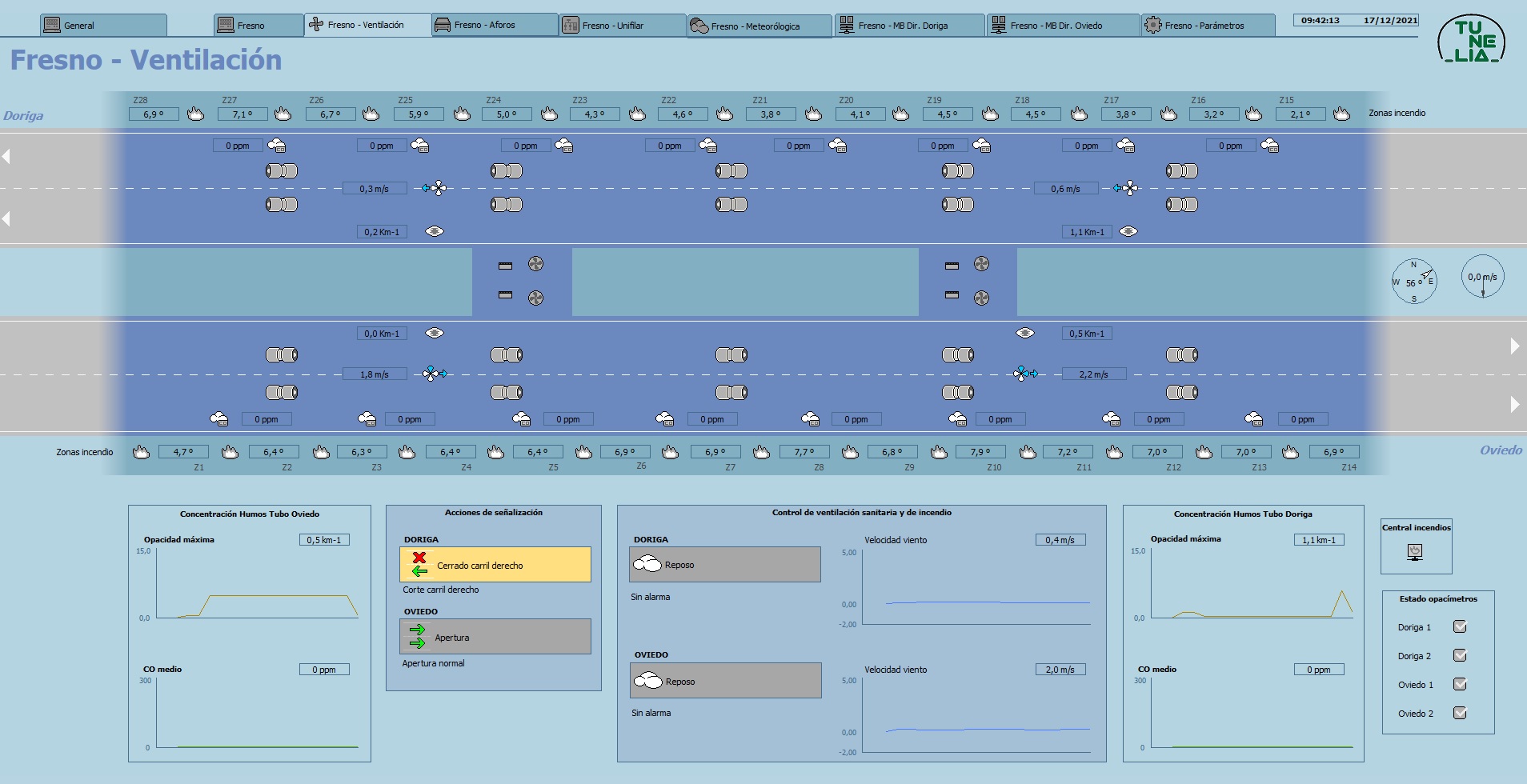Image resolution: width=1527 pixels, height=784 pixels.
Task: Click the Oviedo tube Opacidad máxima 0,5 km-1 field
Action: pyautogui.click(x=324, y=540)
